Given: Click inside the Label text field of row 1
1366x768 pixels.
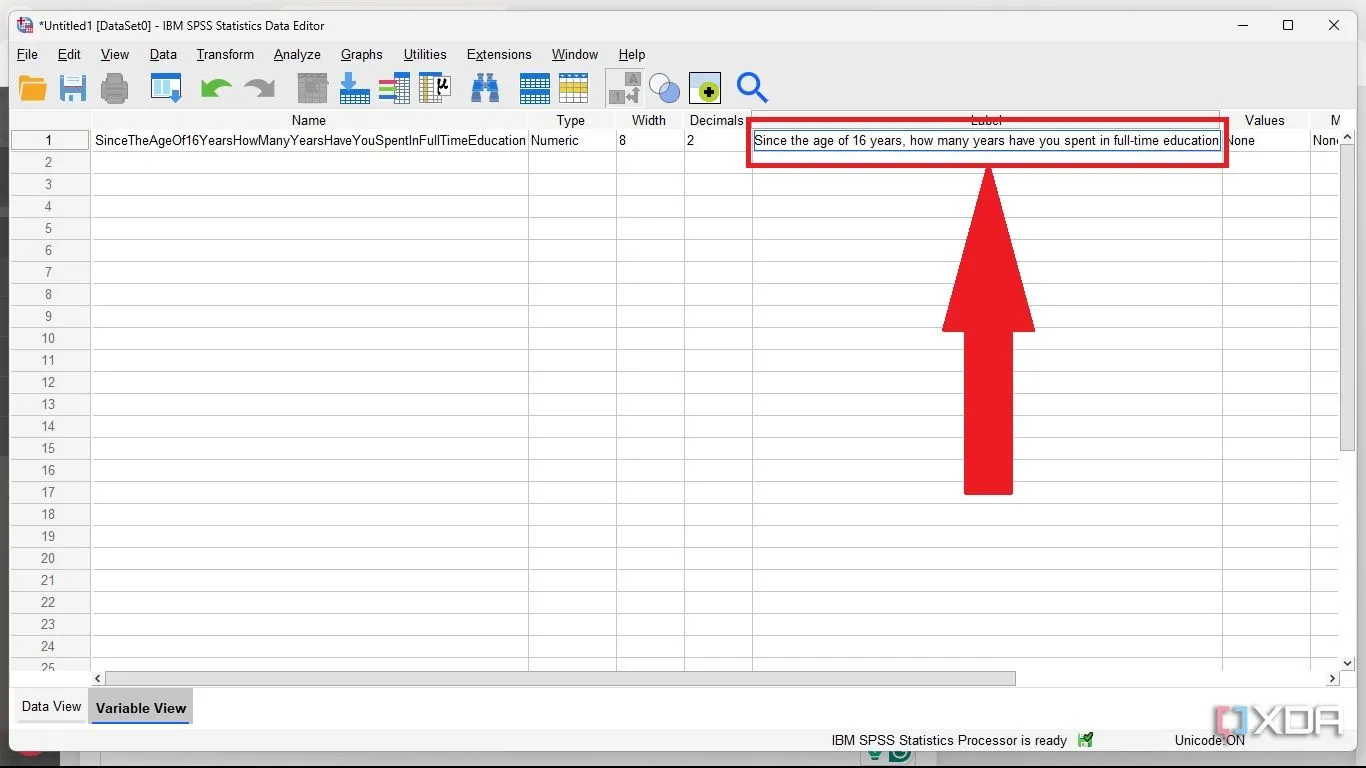Looking at the screenshot, I should tap(987, 141).
